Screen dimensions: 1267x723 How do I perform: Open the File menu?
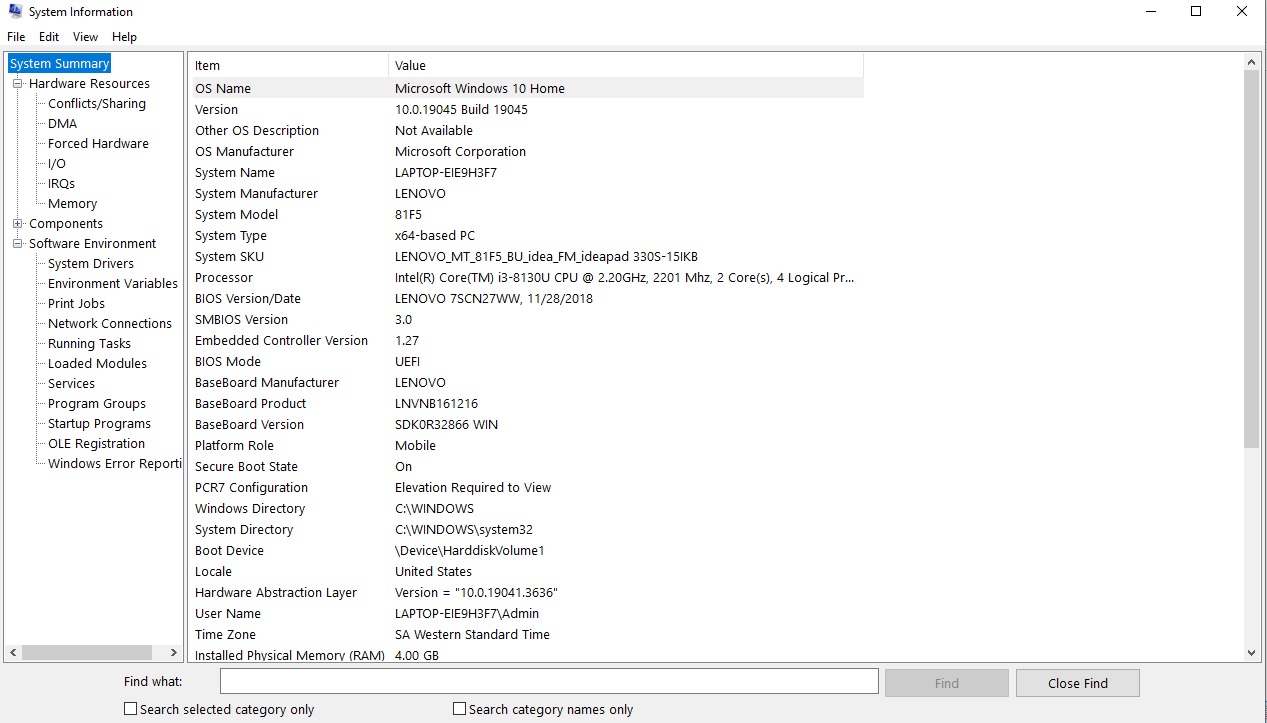(x=16, y=37)
